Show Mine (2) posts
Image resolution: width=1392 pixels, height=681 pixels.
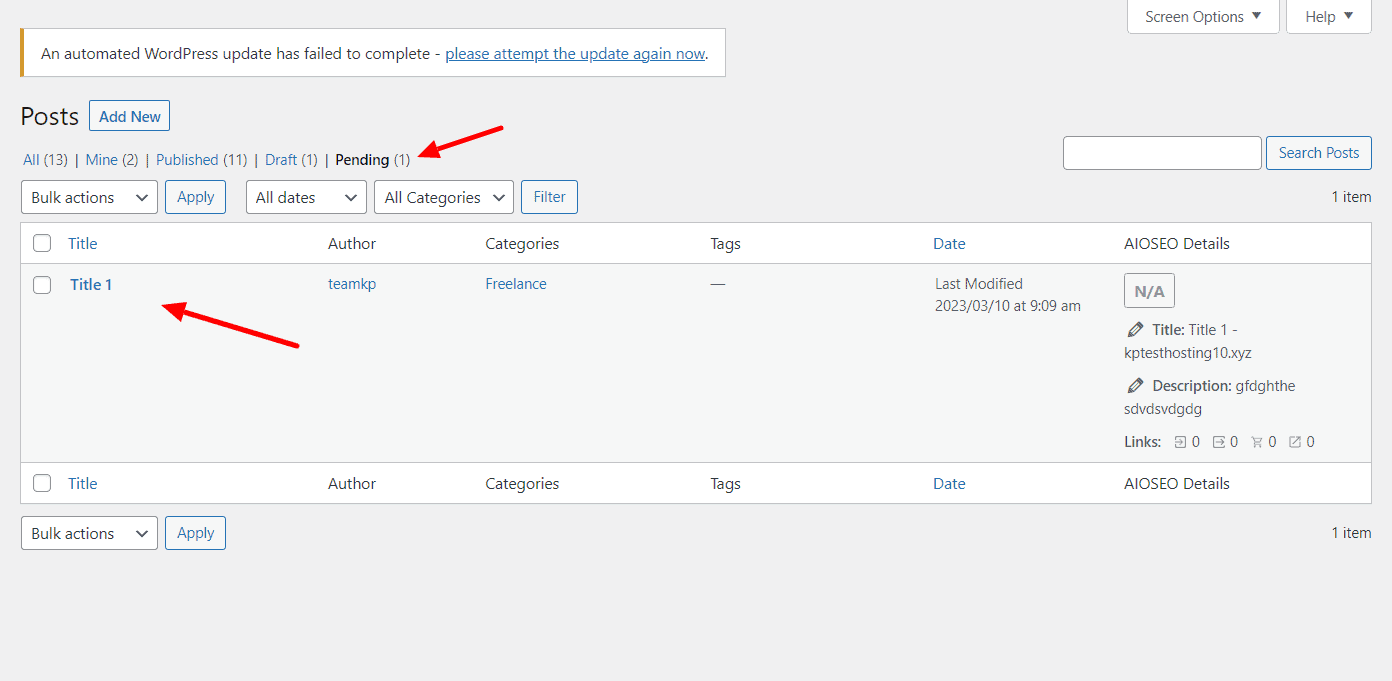112,159
